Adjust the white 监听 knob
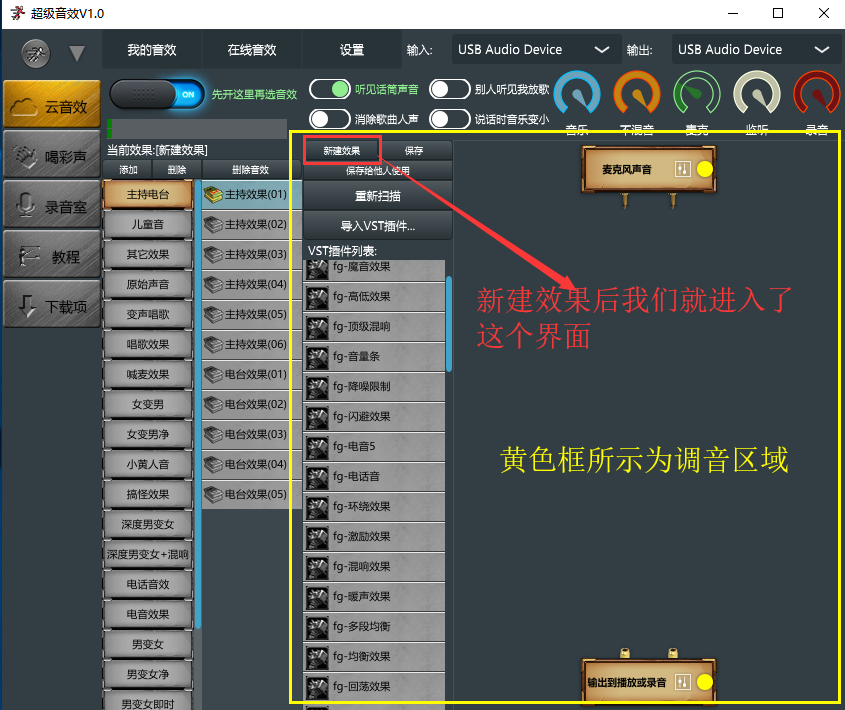This screenshot has width=845, height=710. 757,94
